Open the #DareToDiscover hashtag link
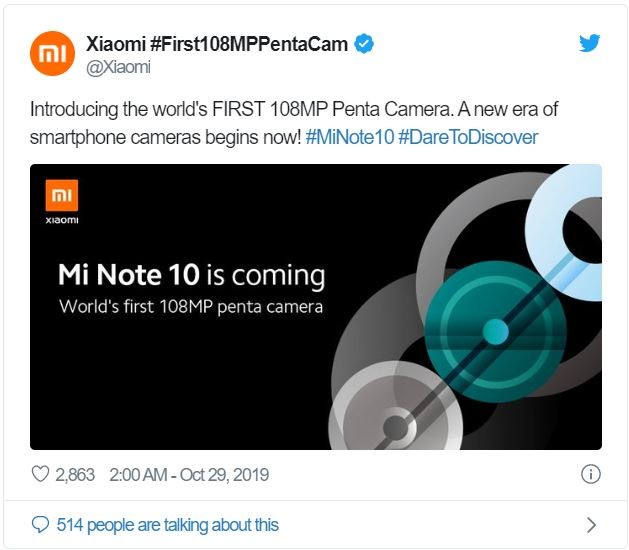The width and height of the screenshot is (629, 550). pos(468,137)
